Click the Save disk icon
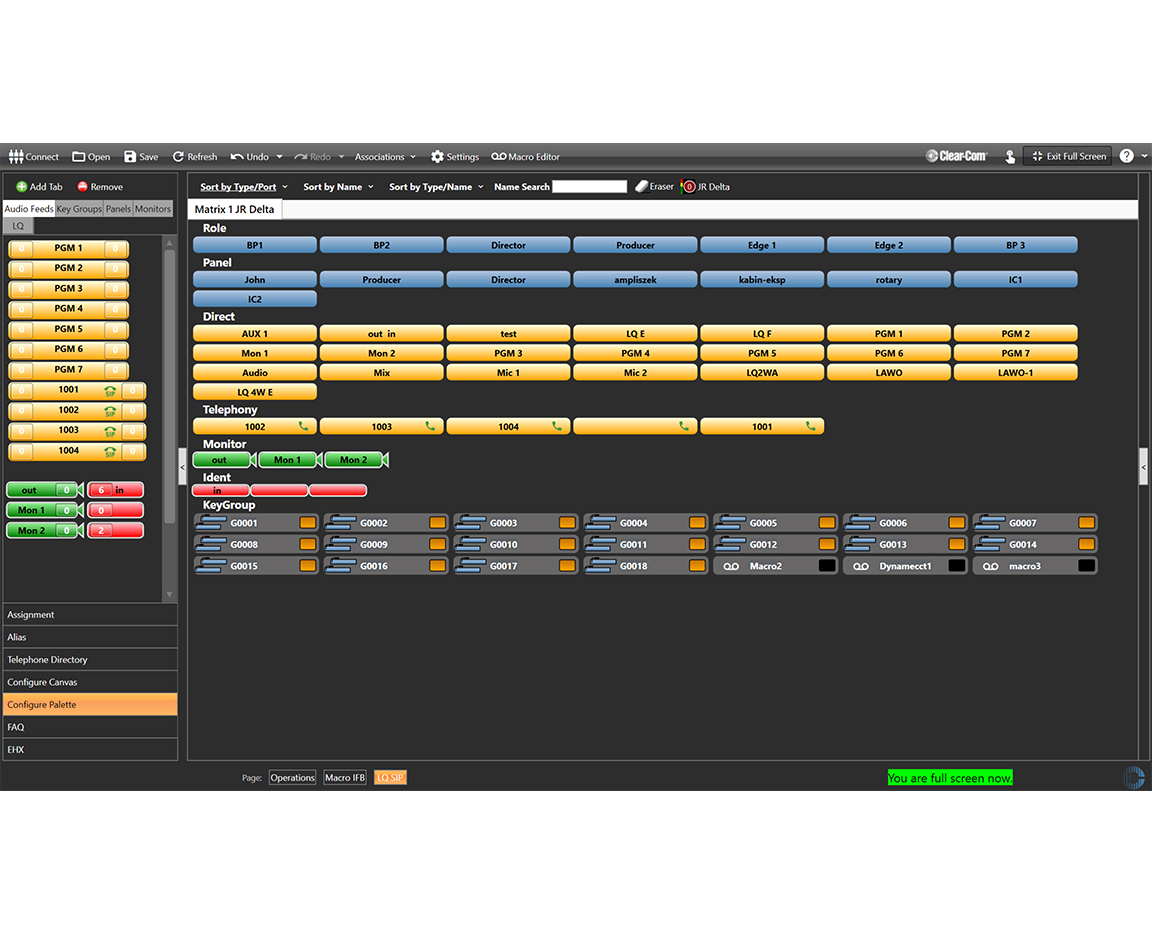 tap(130, 157)
